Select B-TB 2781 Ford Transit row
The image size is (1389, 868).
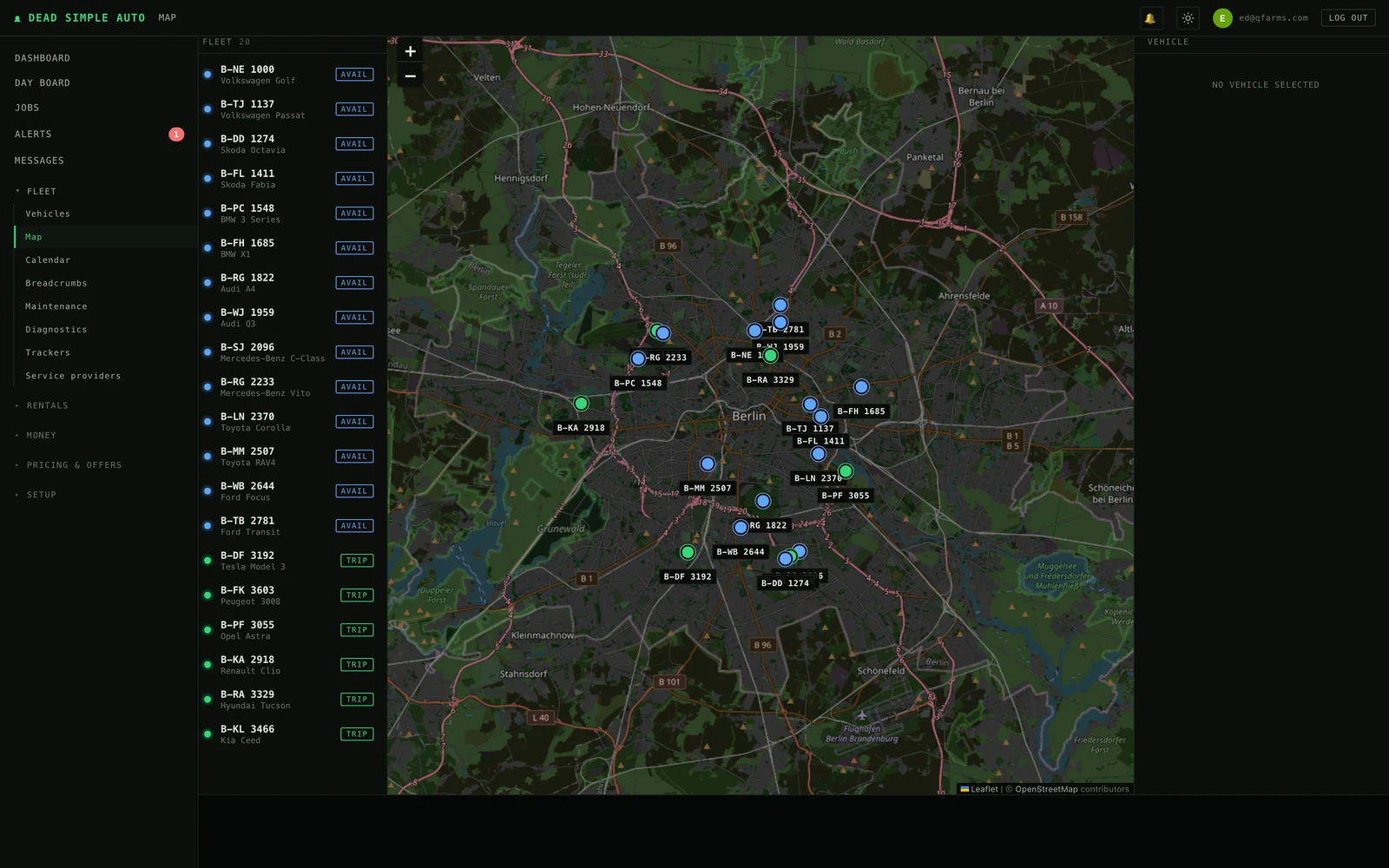tap(293, 526)
